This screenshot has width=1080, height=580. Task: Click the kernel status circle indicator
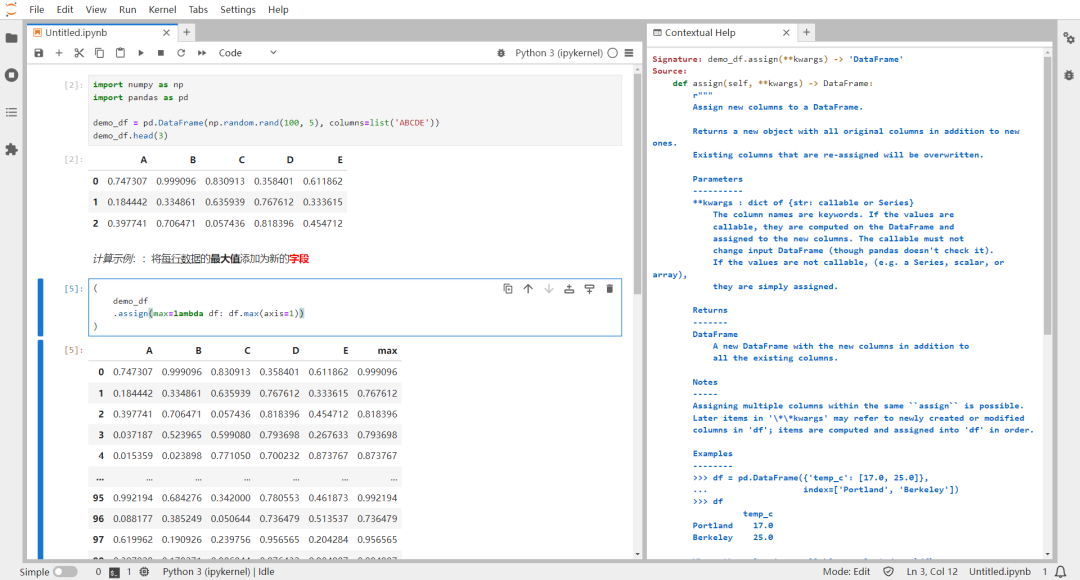pos(612,53)
